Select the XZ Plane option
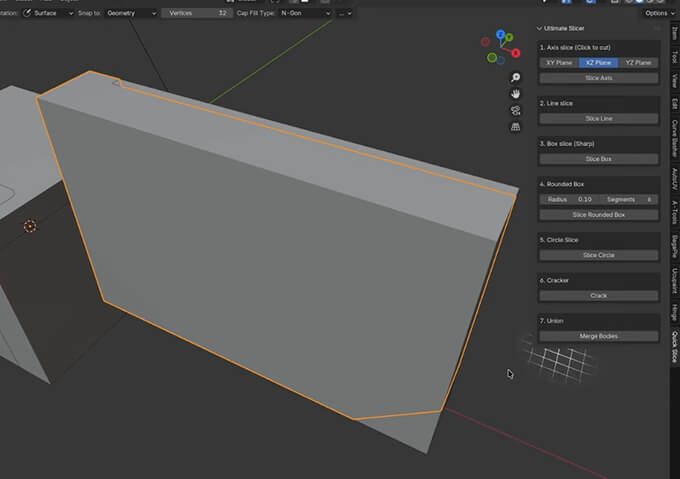This screenshot has width=680, height=479. 598,62
